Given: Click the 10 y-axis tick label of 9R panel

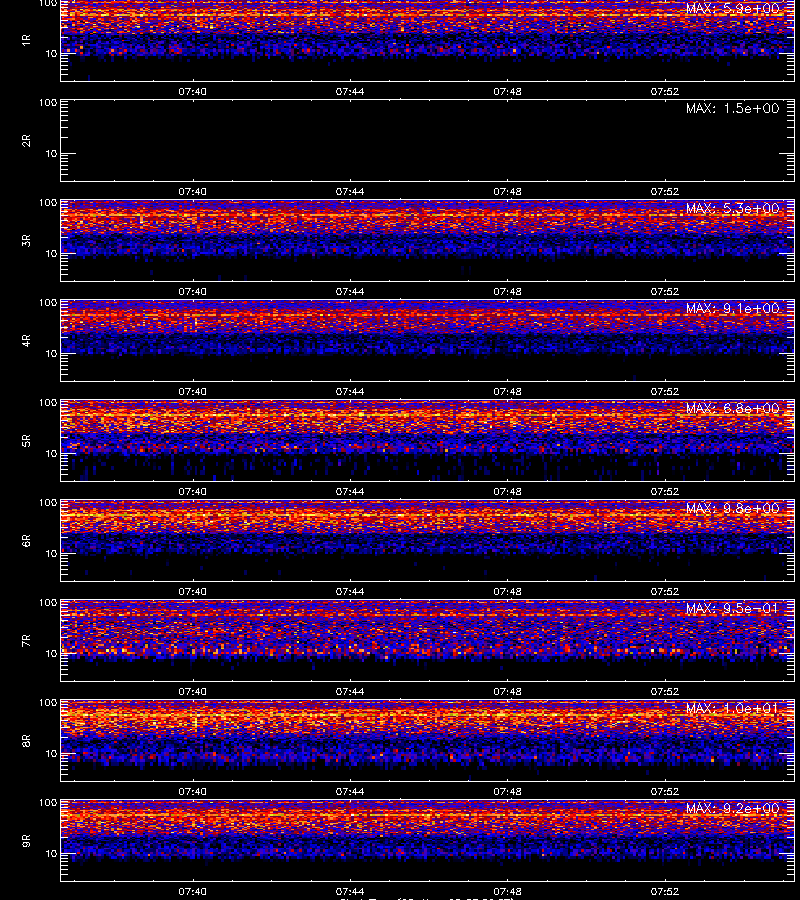Looking at the screenshot, I should 51,854.
